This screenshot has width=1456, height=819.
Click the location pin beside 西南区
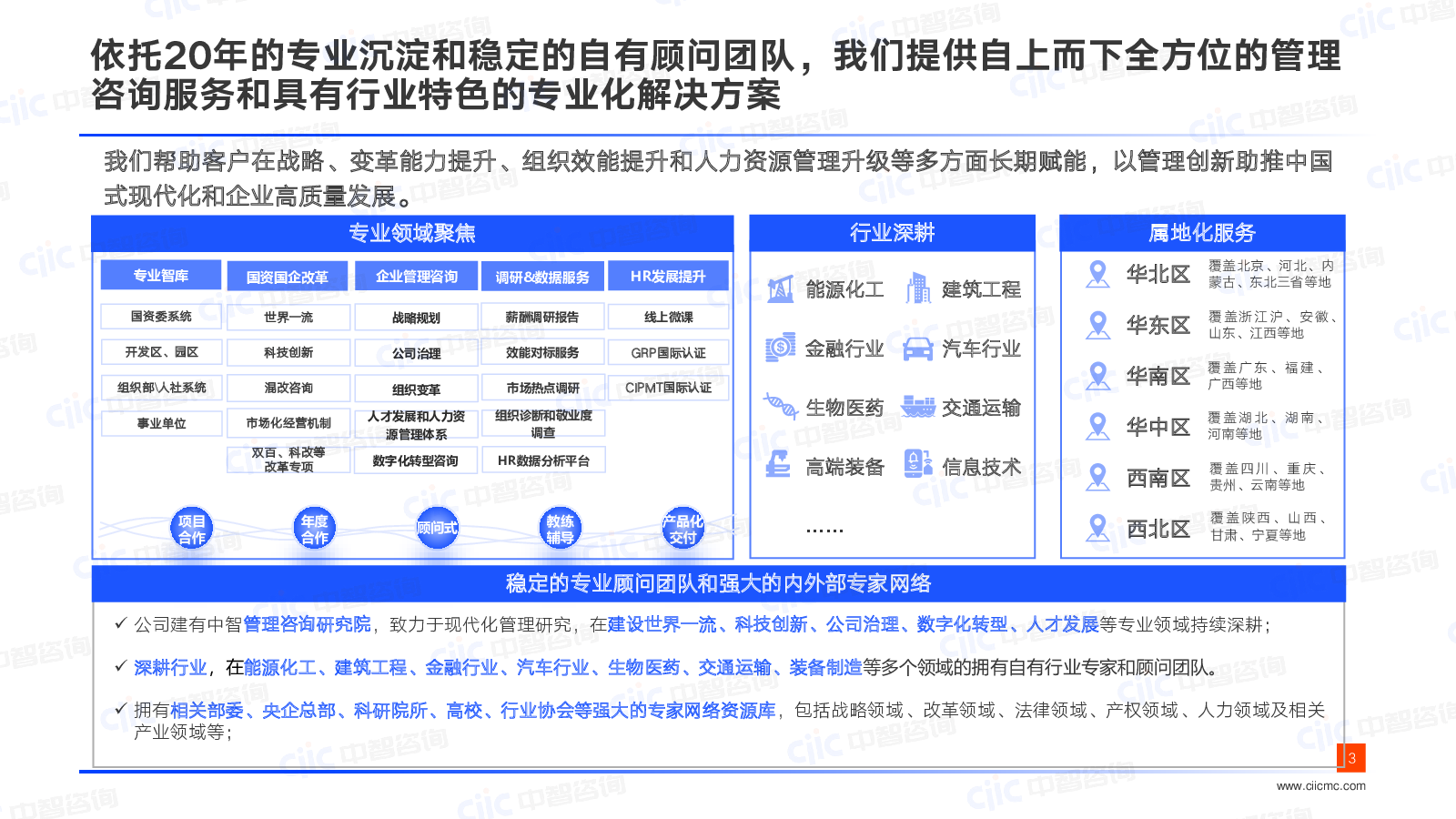(1098, 478)
